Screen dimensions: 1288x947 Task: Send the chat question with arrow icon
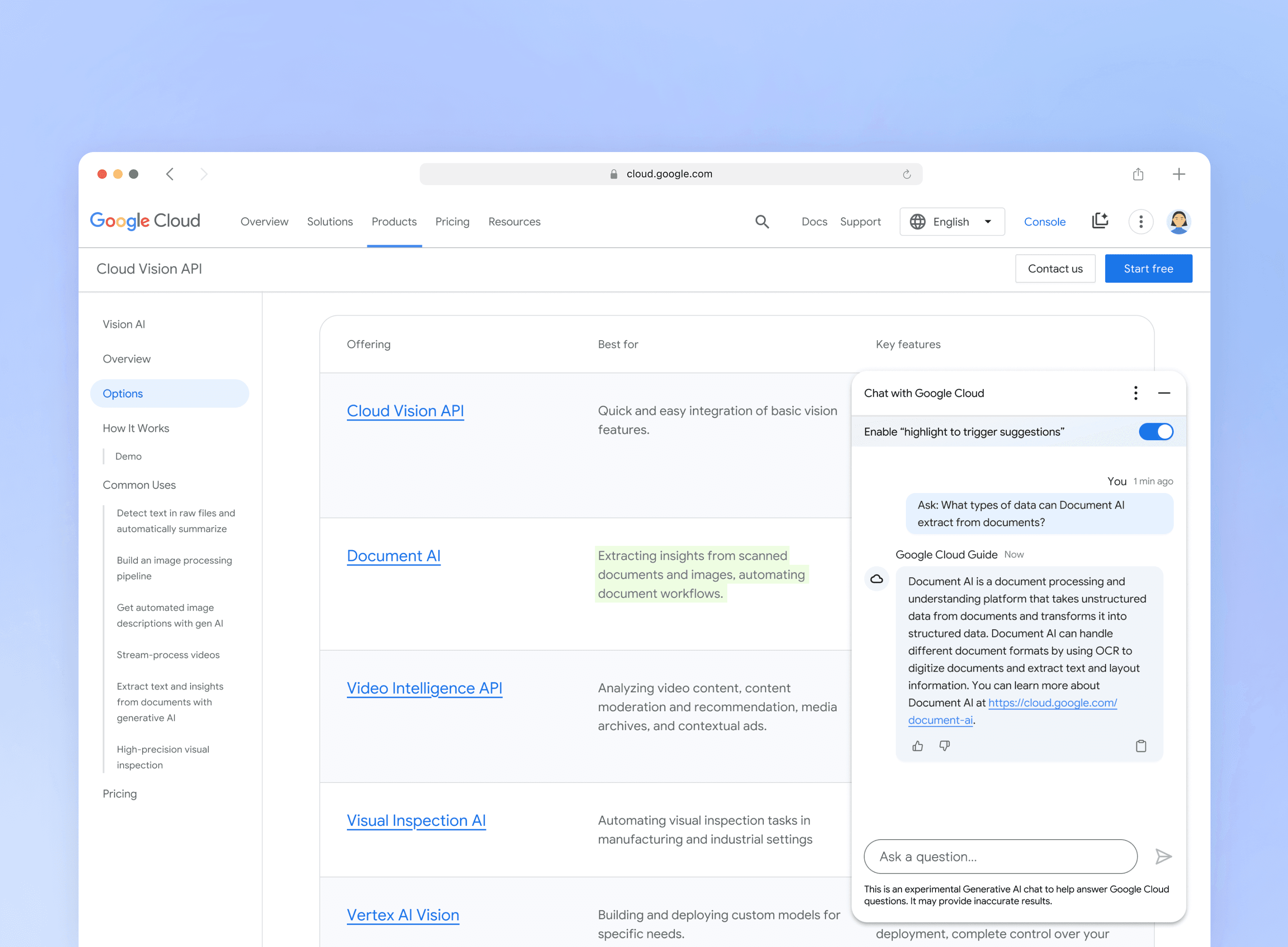1163,856
